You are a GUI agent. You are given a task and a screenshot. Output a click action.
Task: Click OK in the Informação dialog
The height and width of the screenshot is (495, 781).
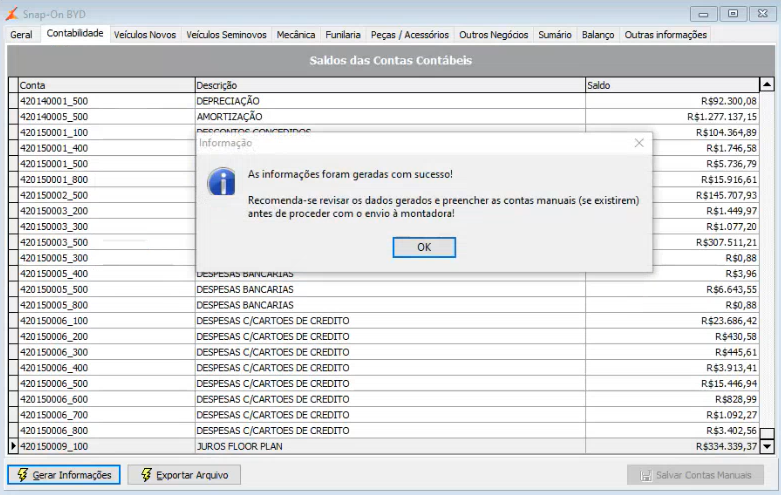[x=424, y=248]
